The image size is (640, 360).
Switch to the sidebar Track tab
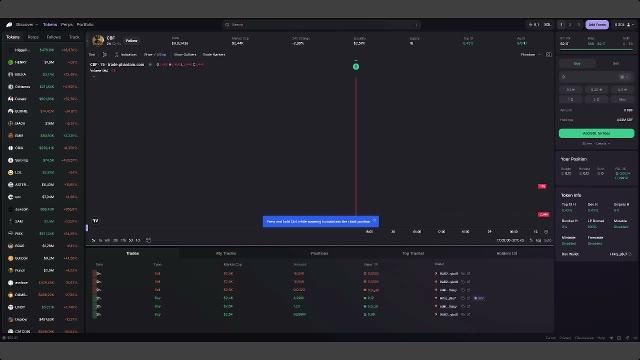point(74,37)
